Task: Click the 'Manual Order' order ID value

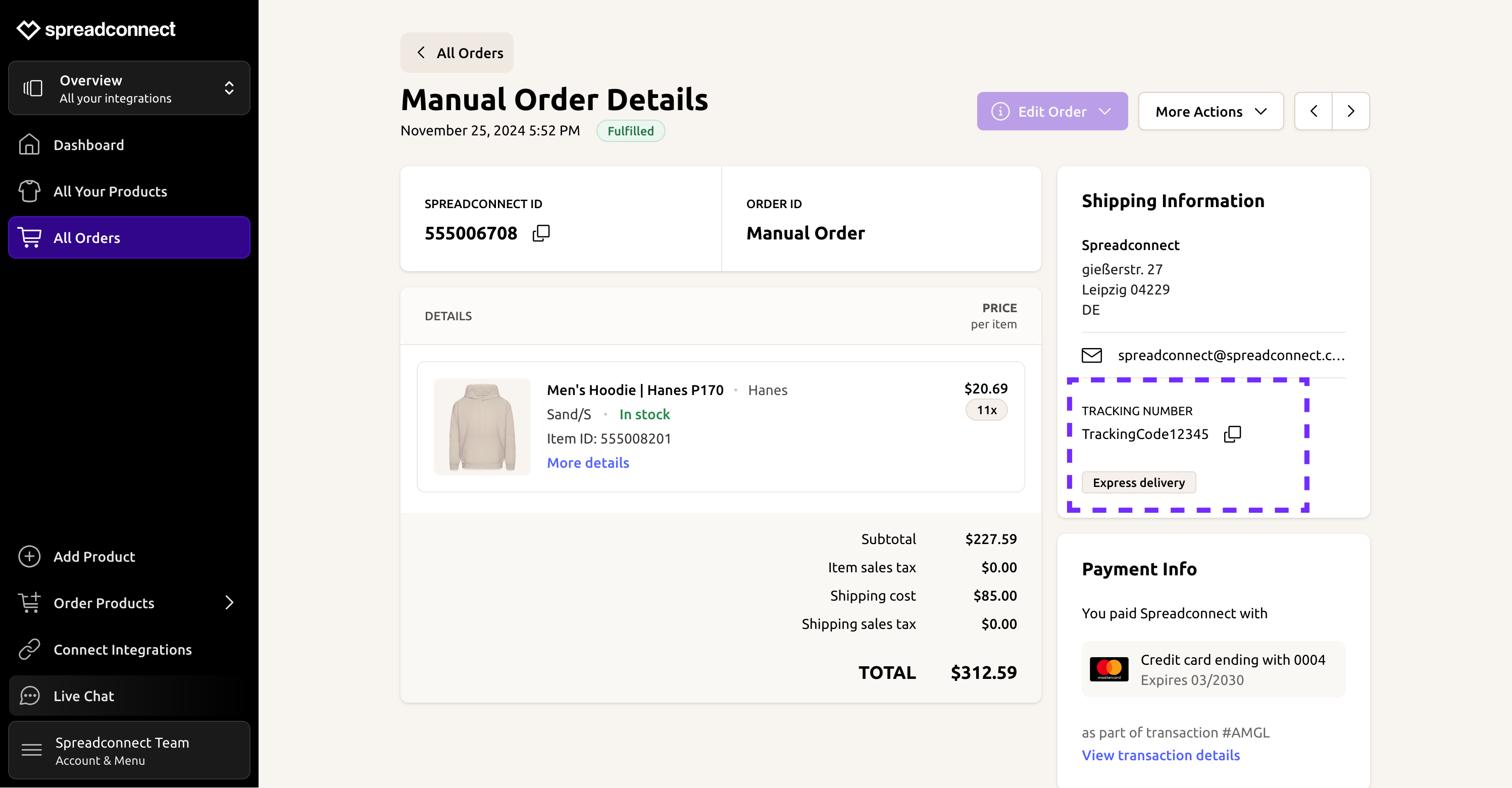Action: [x=805, y=233]
